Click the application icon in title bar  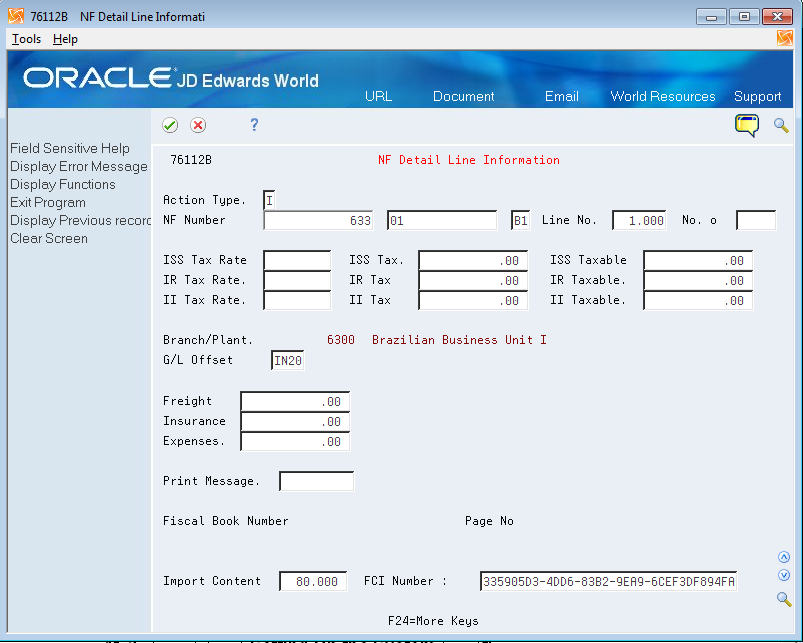[16, 16]
